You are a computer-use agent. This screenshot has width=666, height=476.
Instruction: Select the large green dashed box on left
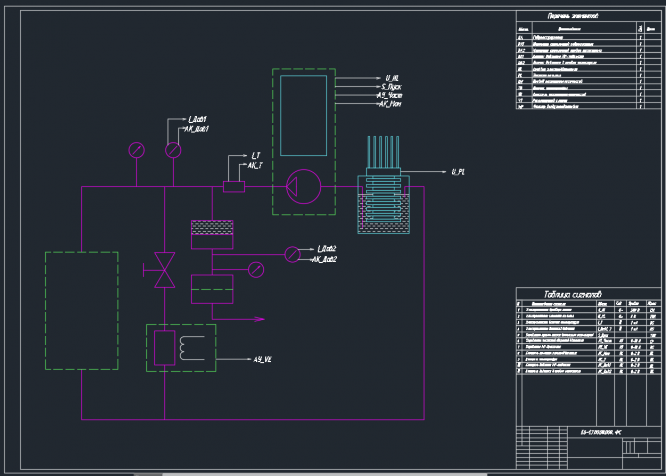point(81,311)
